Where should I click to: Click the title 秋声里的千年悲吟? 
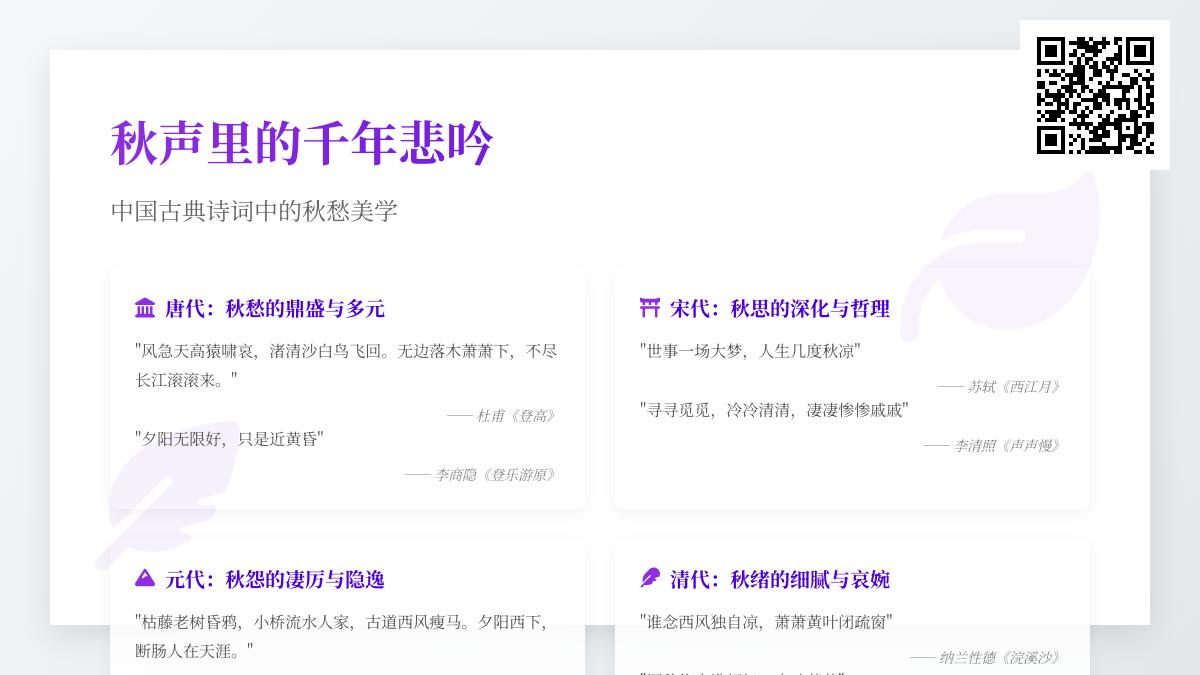[302, 142]
